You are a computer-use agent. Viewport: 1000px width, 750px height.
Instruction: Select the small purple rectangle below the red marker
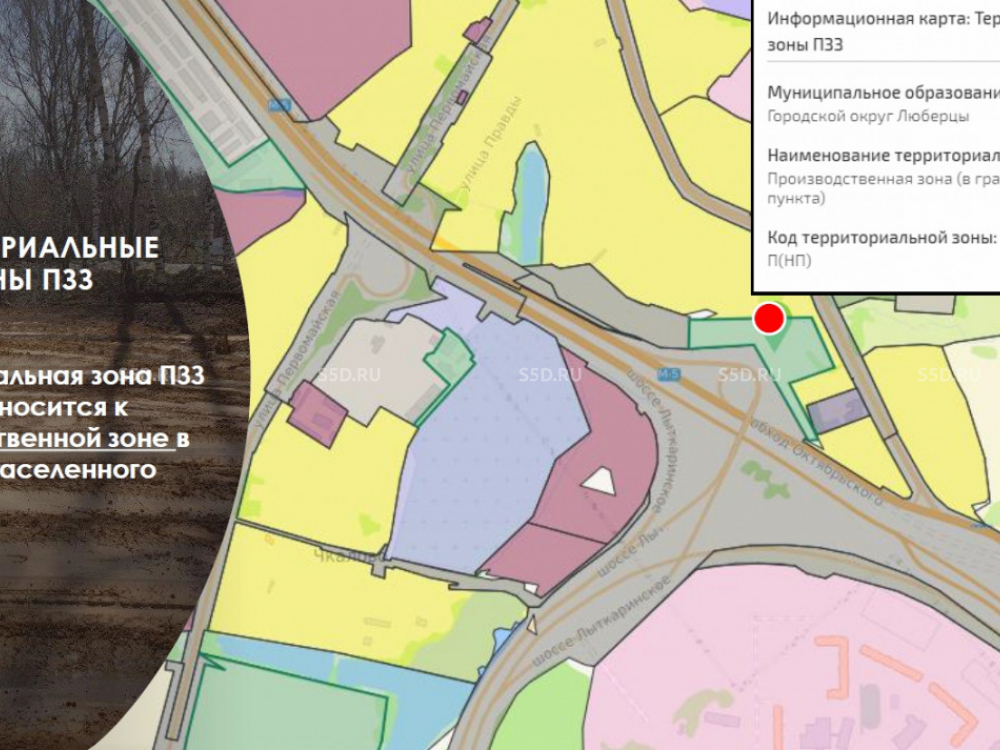pos(836,412)
